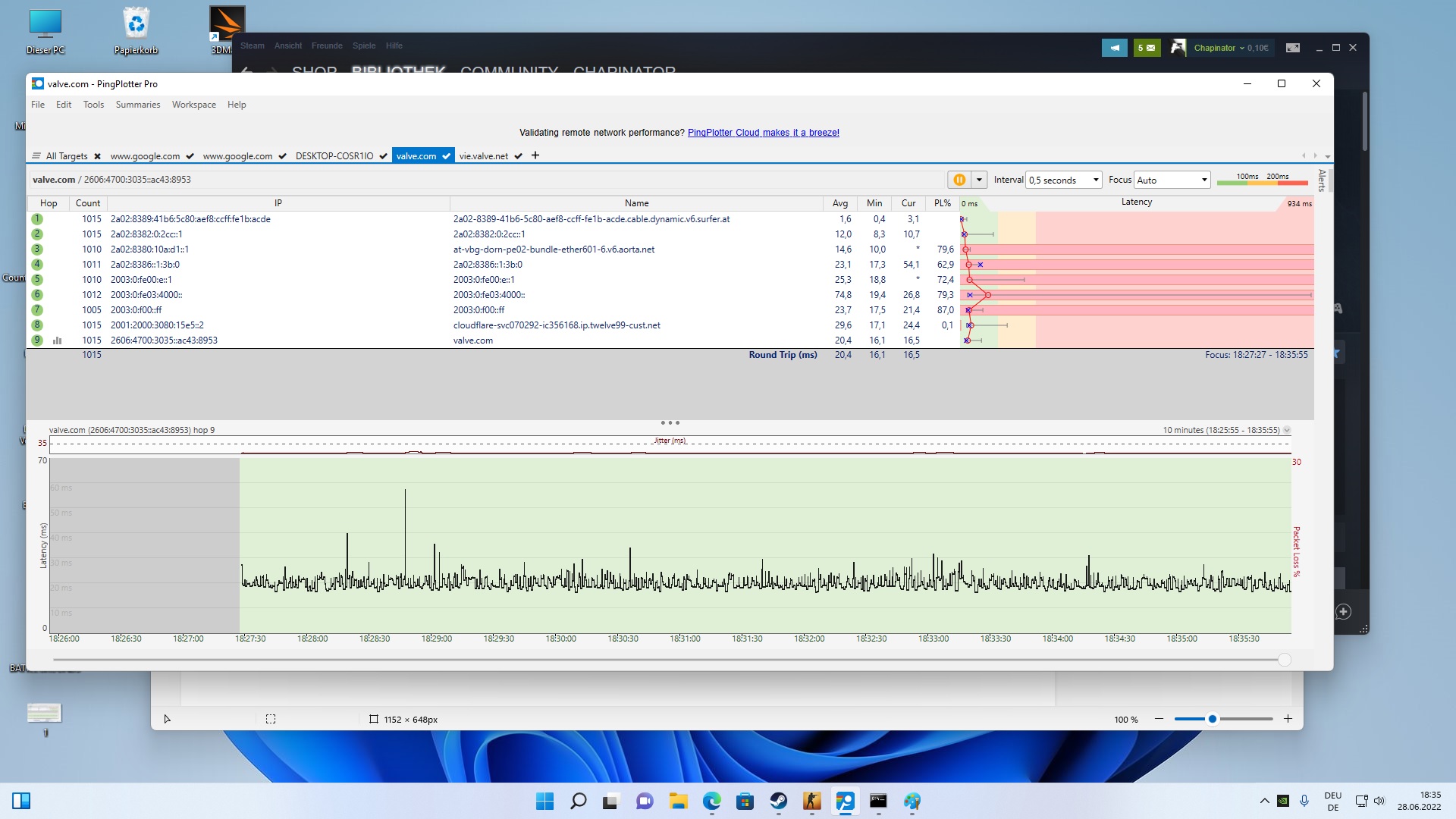Toggle the checkmark on vie.valve.net tab

518,156
